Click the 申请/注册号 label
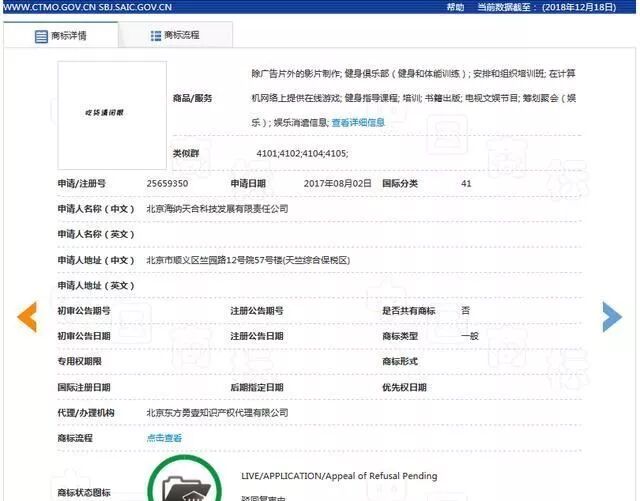640x501 pixels. 82,183
